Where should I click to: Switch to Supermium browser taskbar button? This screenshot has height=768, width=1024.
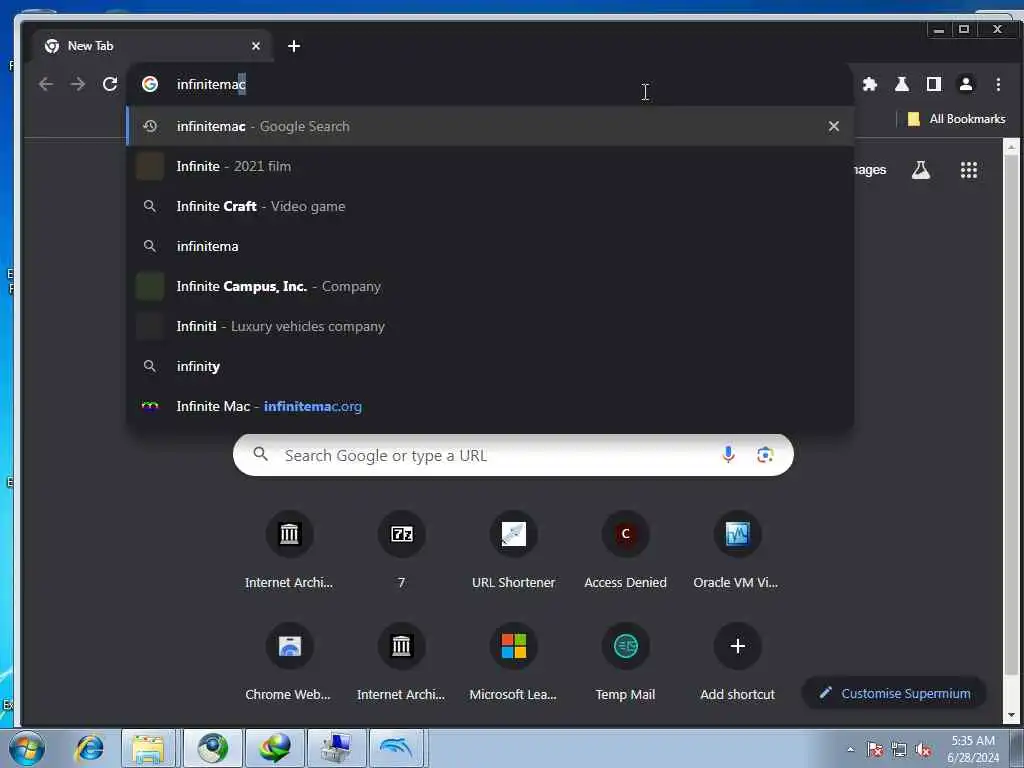click(x=212, y=748)
